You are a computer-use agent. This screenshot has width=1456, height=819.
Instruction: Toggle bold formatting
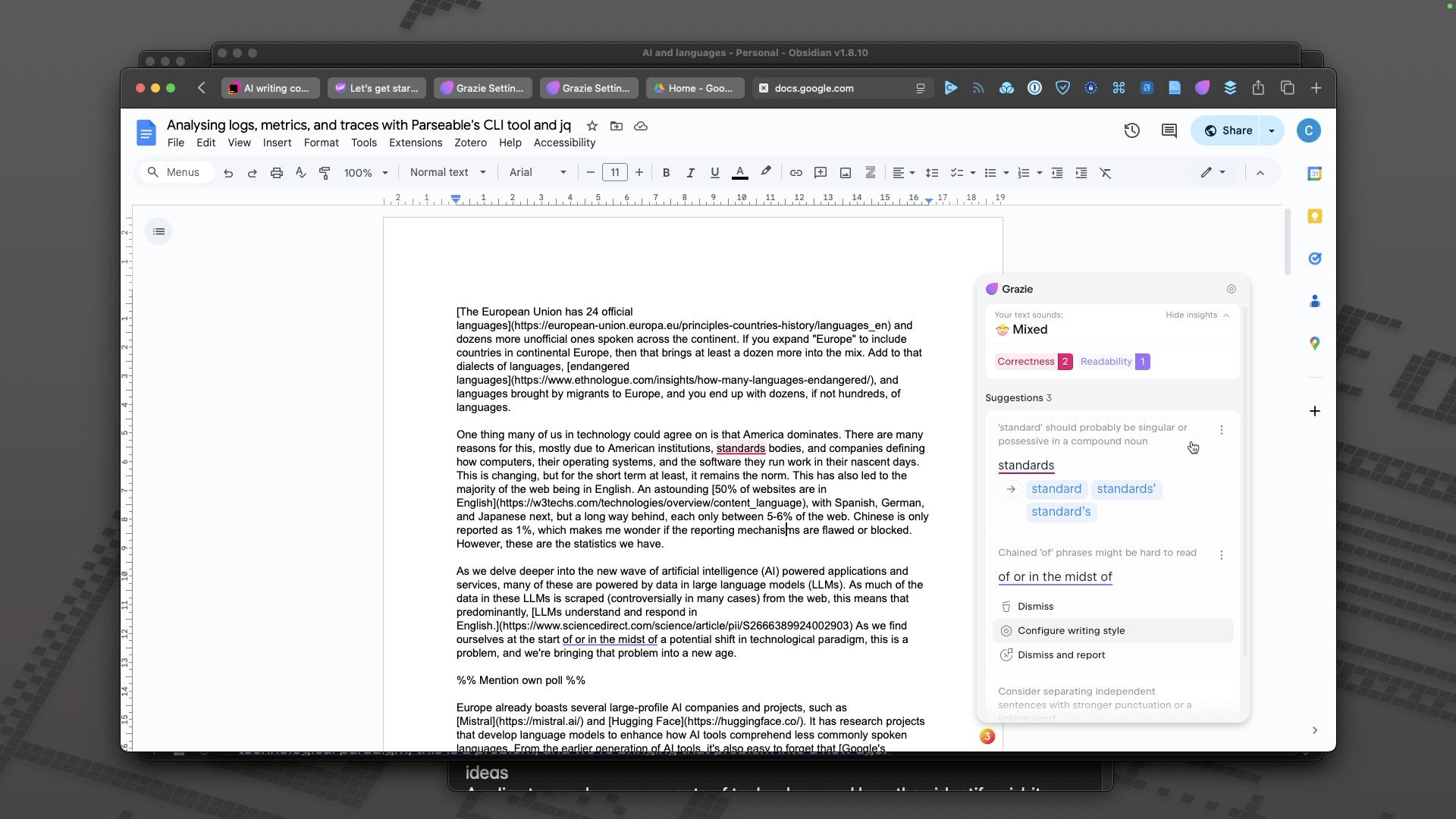pos(665,173)
